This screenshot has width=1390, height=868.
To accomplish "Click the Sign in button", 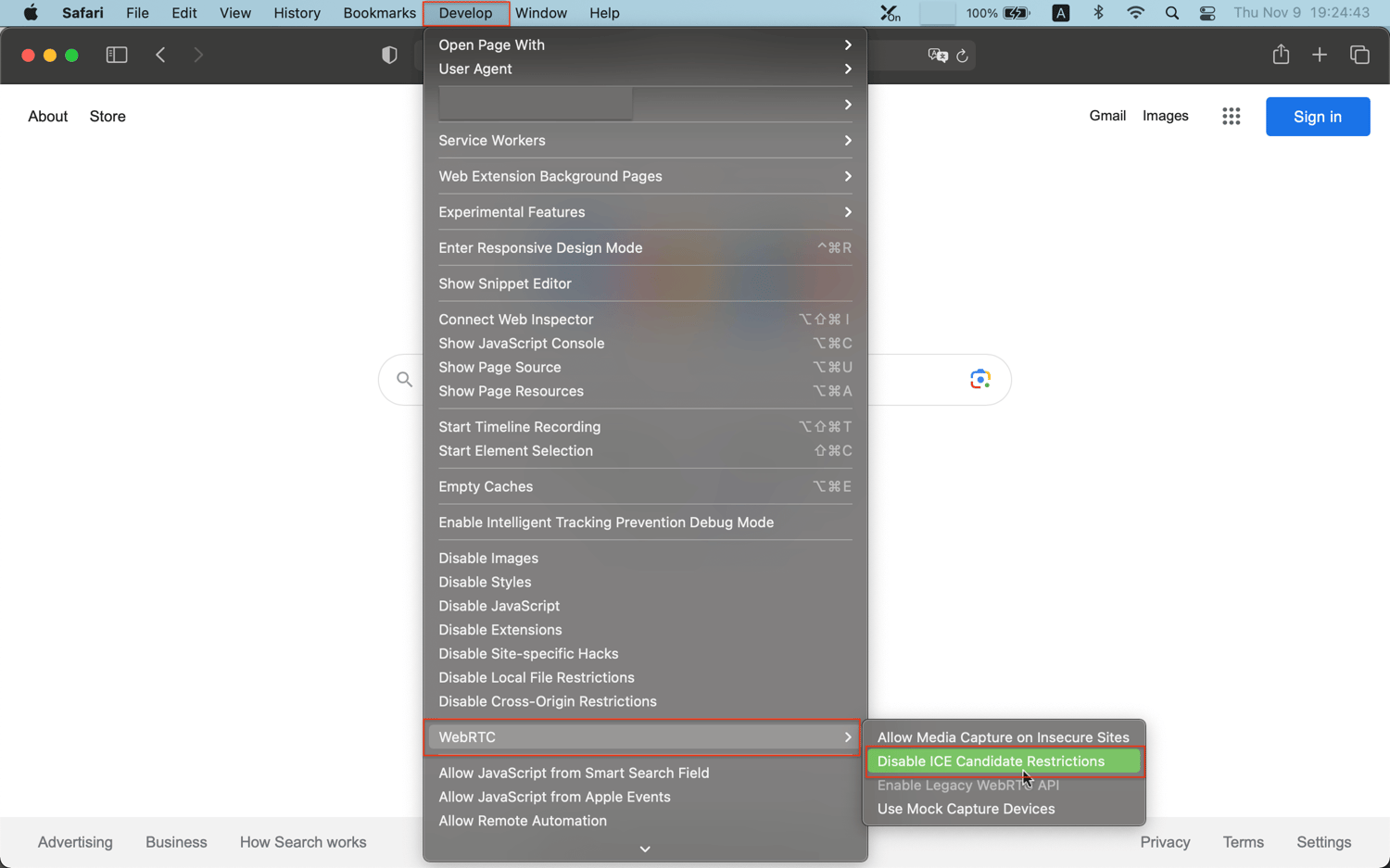I will click(1318, 117).
